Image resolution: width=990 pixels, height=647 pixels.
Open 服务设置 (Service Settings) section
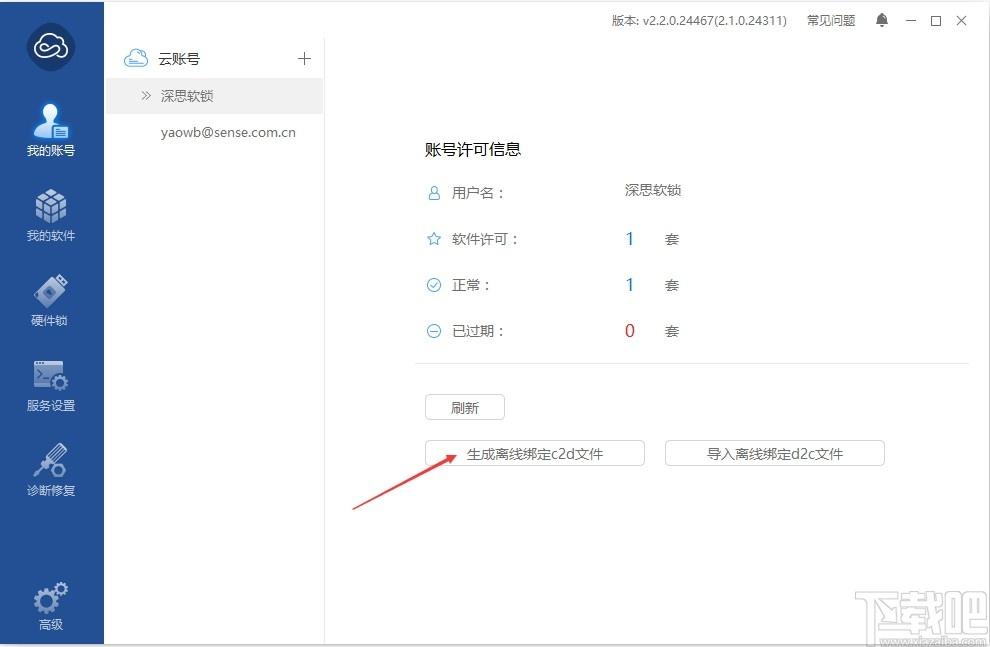click(x=51, y=386)
